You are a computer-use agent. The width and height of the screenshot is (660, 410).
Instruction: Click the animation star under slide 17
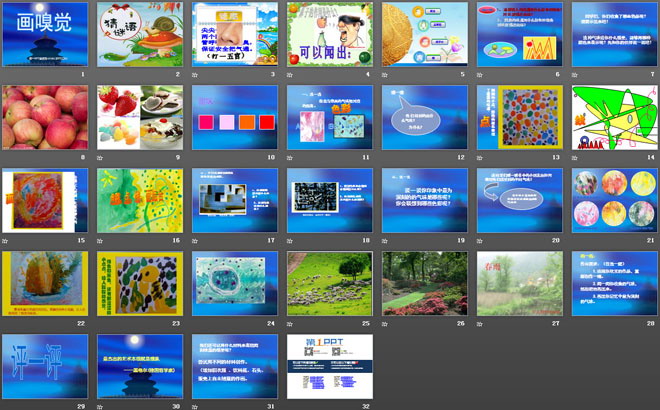click(195, 241)
